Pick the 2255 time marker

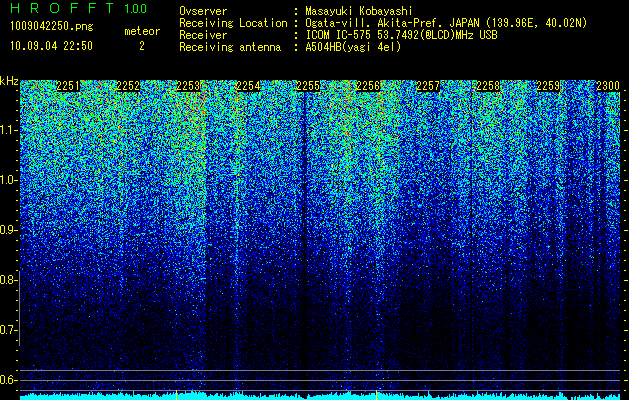pos(308,86)
